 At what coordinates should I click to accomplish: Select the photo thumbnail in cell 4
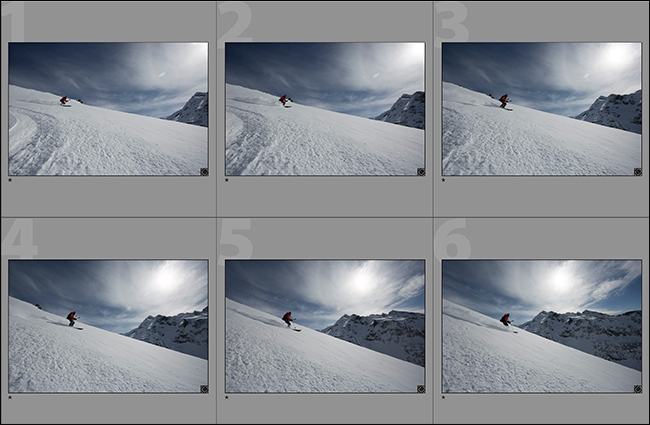tap(108, 326)
